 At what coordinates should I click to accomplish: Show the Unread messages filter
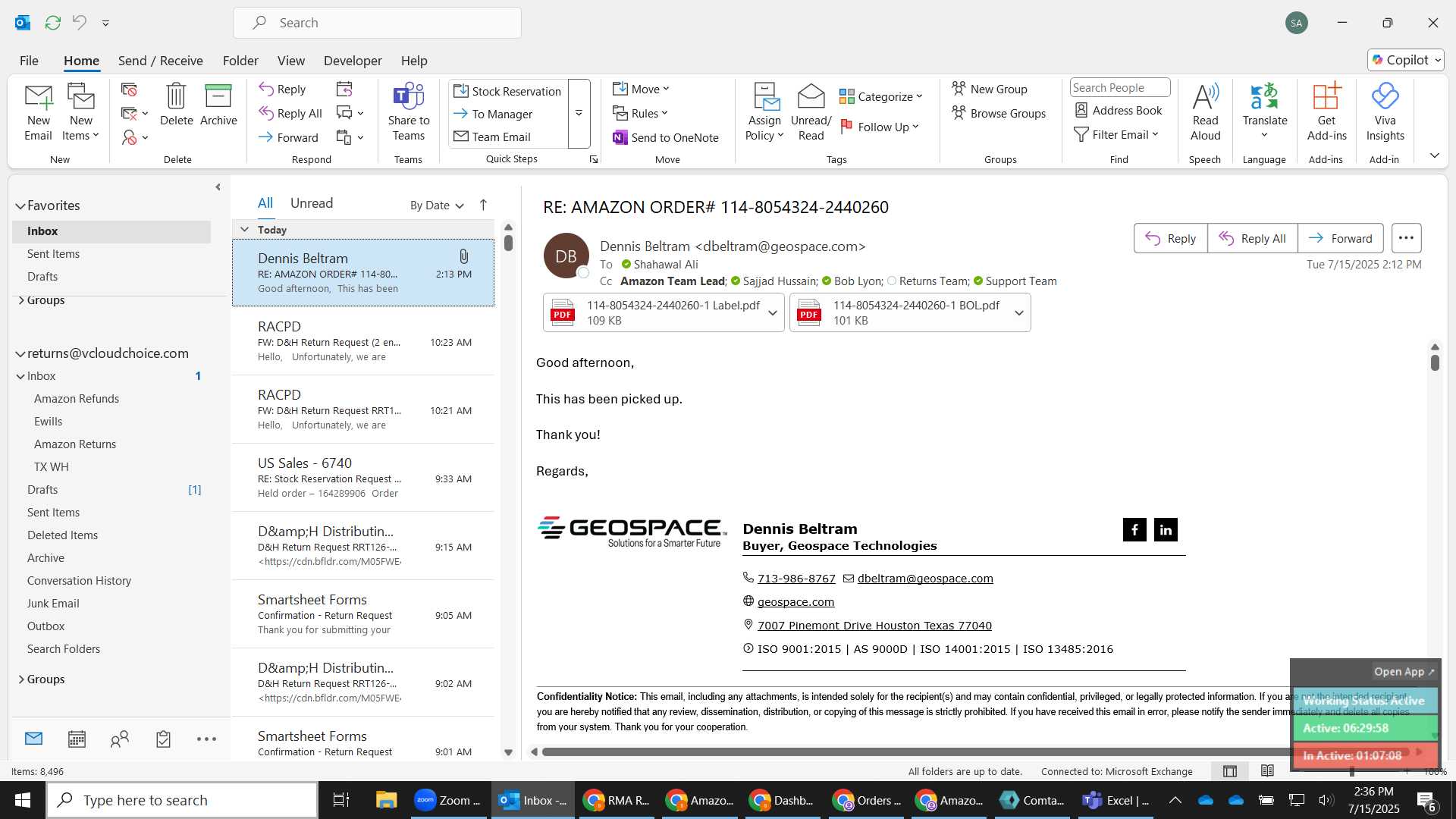pos(312,203)
